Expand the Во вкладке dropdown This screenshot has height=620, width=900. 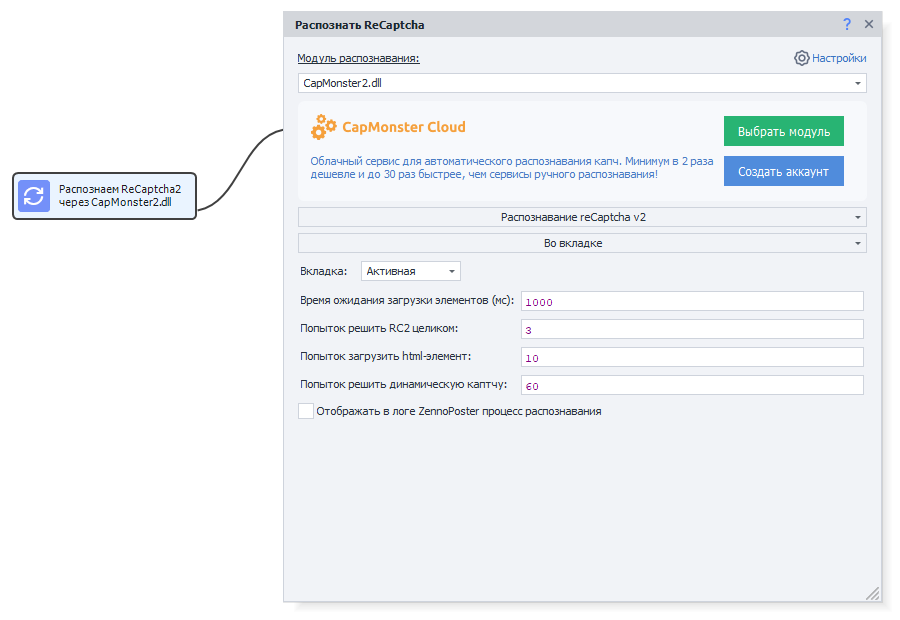[581, 242]
